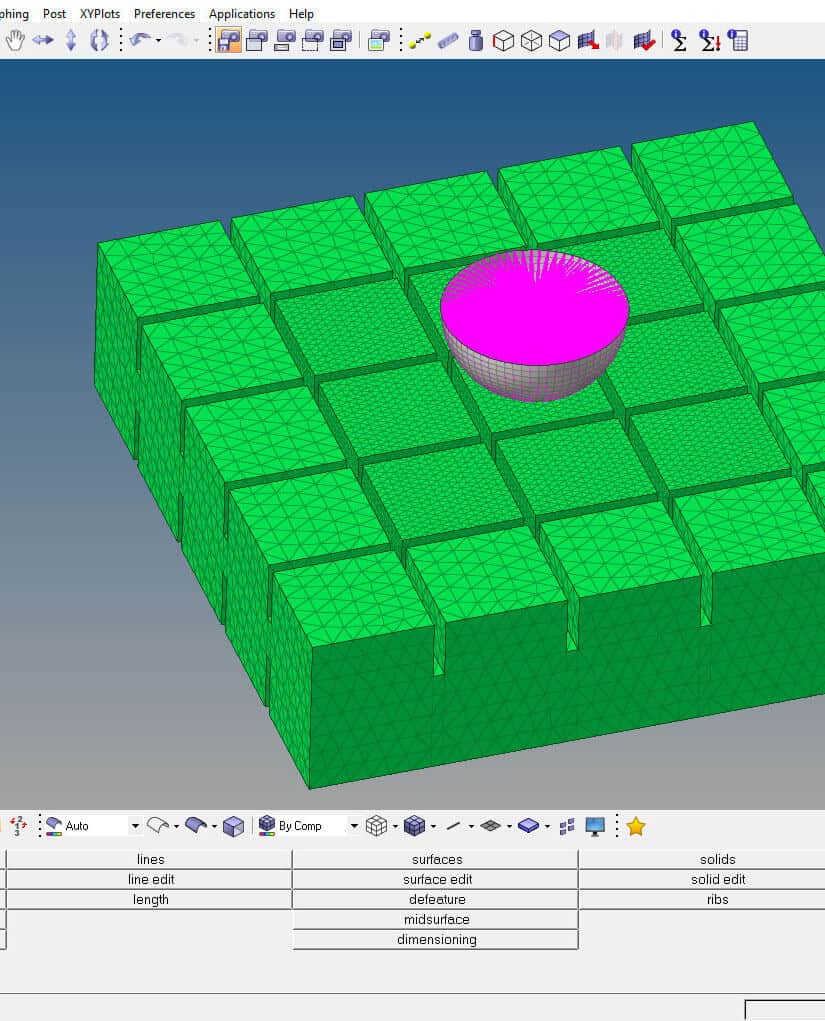
Task: Open the Applications menu
Action: pos(242,13)
